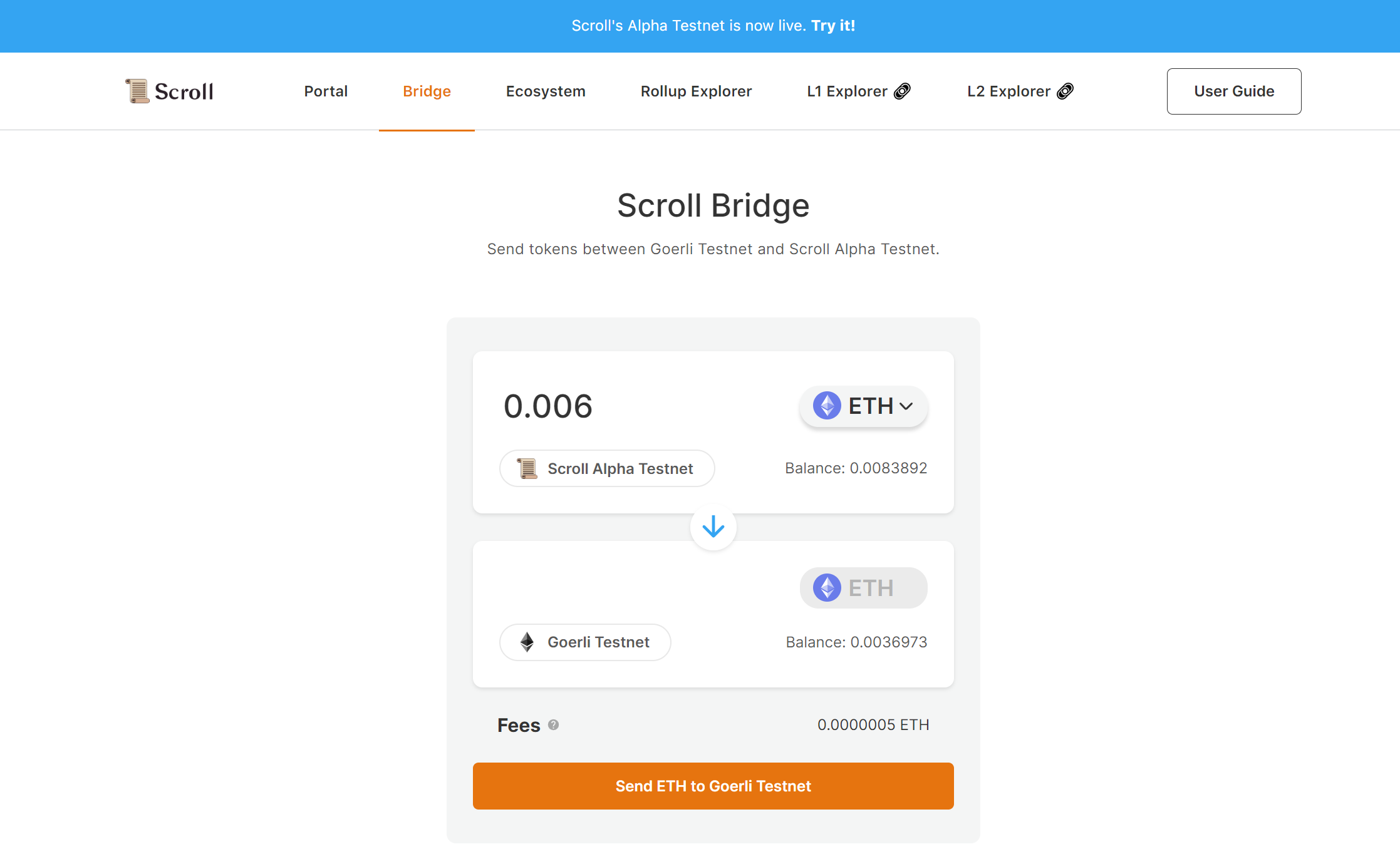Screen dimensions: 1400x859
Task: Click the link icon beside L2 Explorer
Action: pyautogui.click(x=1065, y=91)
